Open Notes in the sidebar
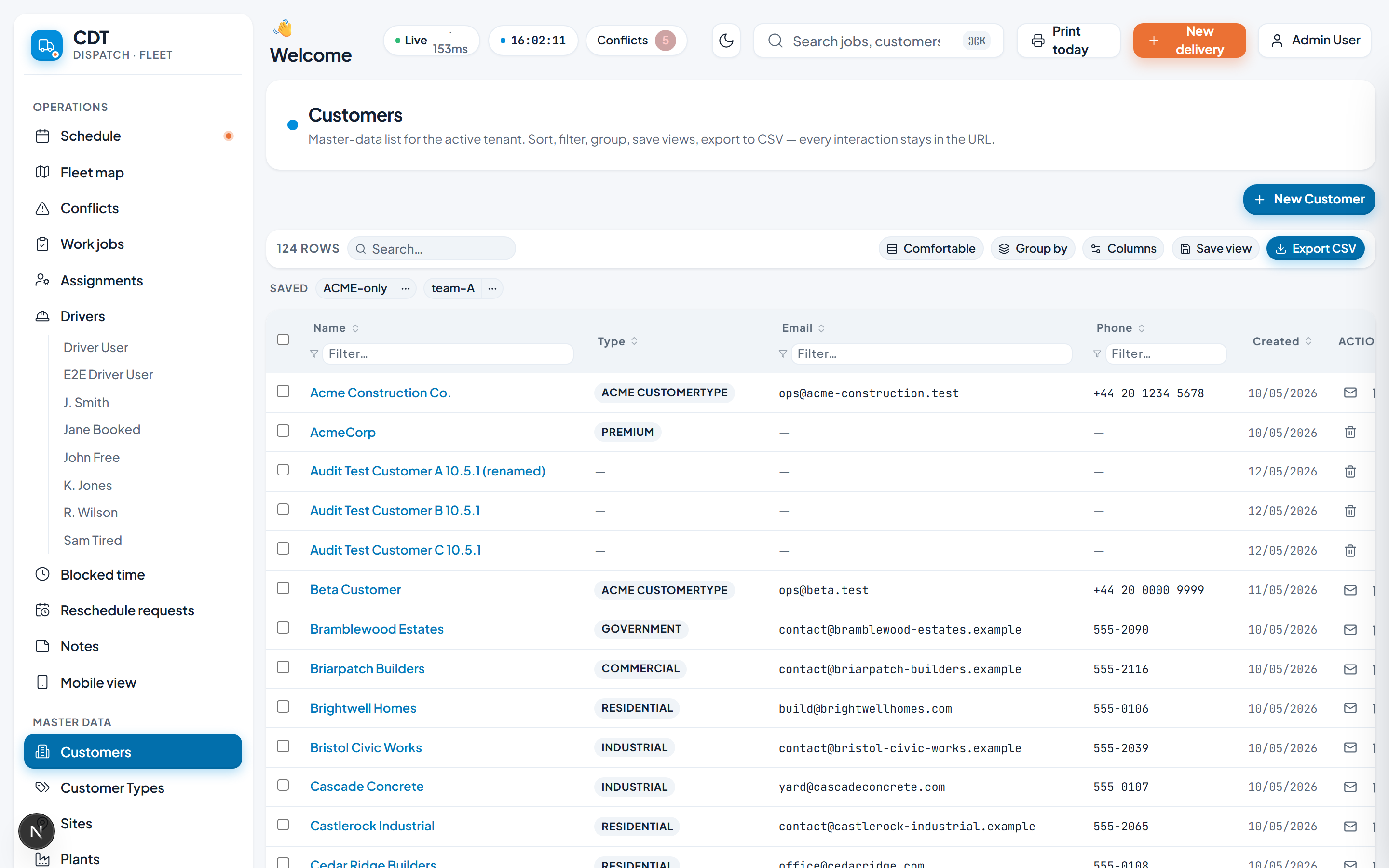 pos(133,646)
